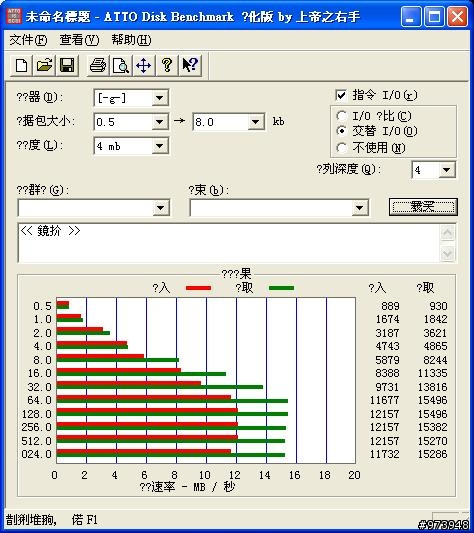The height and width of the screenshot is (533, 474).
Task: Click read value 15270
Action: click(x=433, y=441)
